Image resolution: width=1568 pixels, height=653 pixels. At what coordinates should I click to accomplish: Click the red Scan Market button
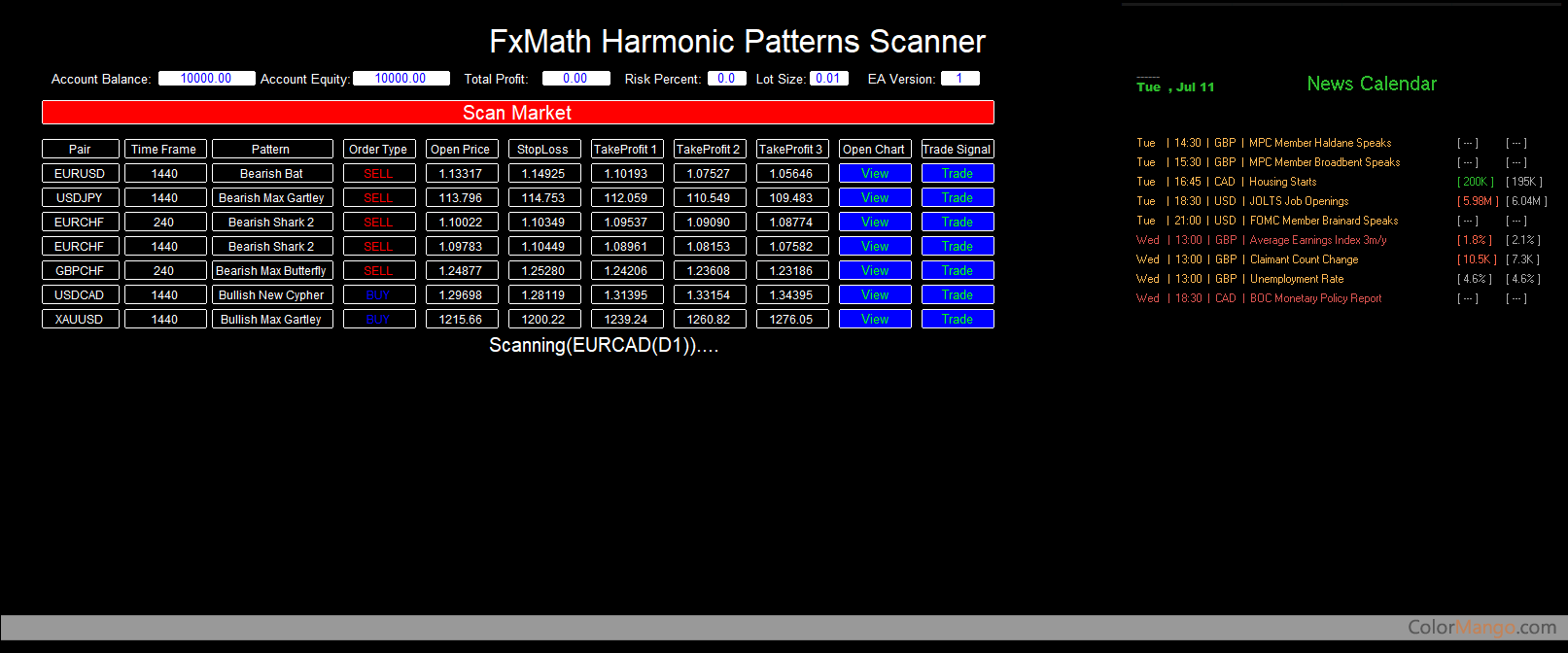click(517, 113)
